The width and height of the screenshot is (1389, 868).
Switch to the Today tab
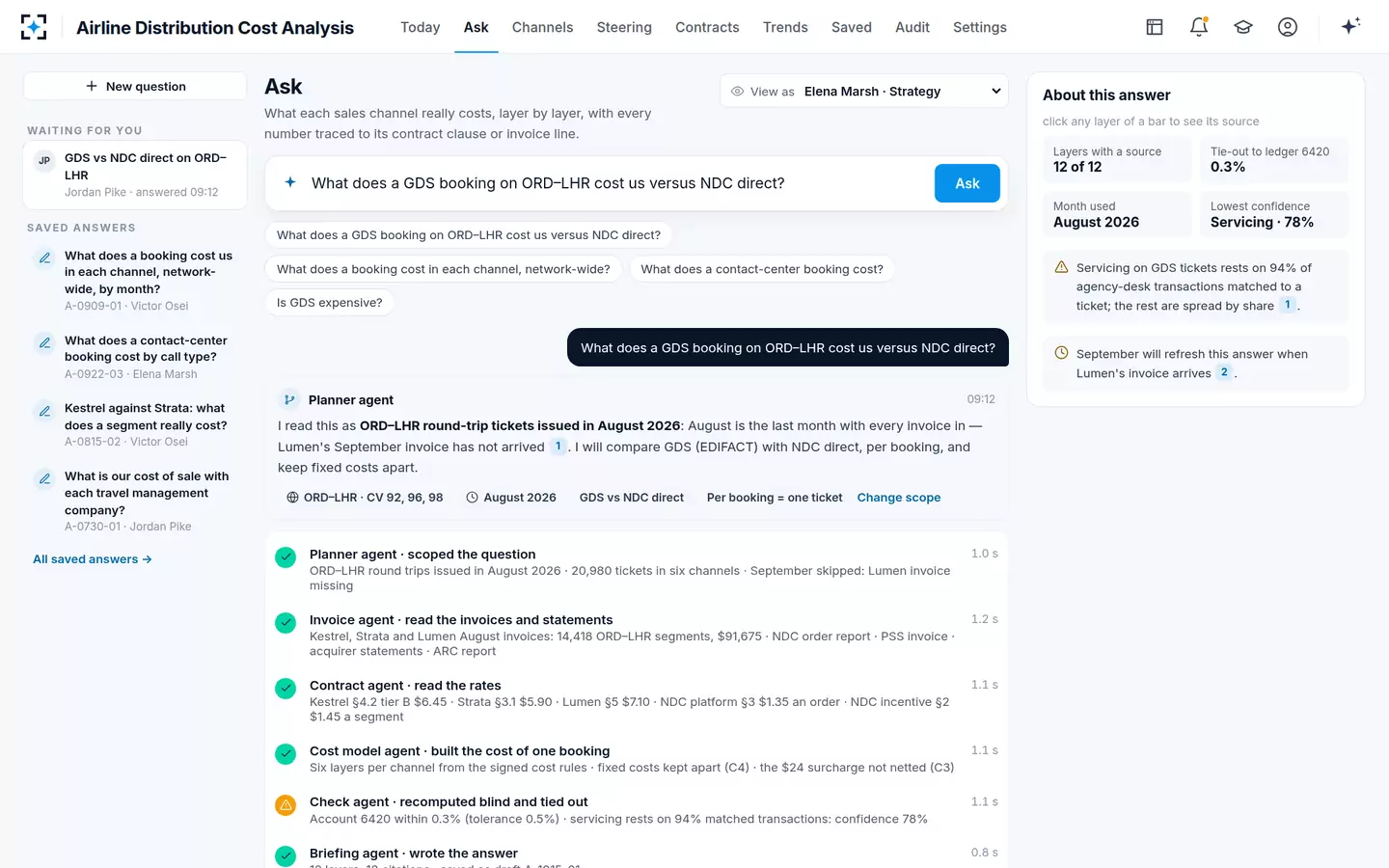(420, 27)
